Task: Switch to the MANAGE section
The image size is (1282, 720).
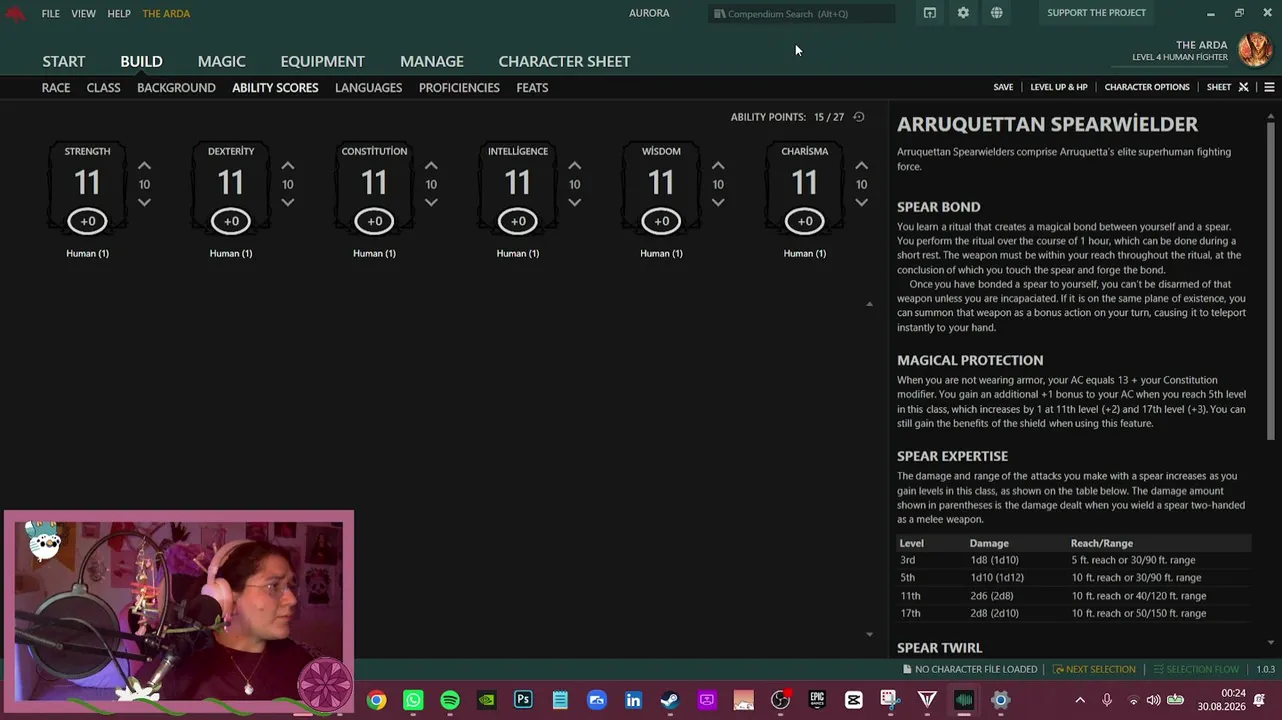Action: click(432, 61)
